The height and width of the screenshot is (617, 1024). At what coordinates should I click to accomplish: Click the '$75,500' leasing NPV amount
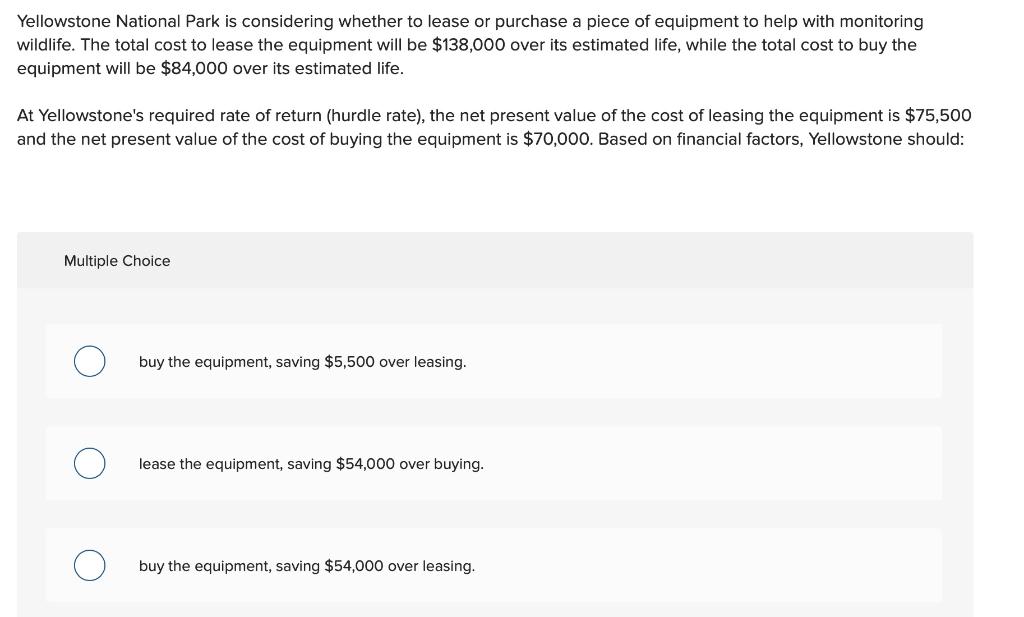point(938,116)
